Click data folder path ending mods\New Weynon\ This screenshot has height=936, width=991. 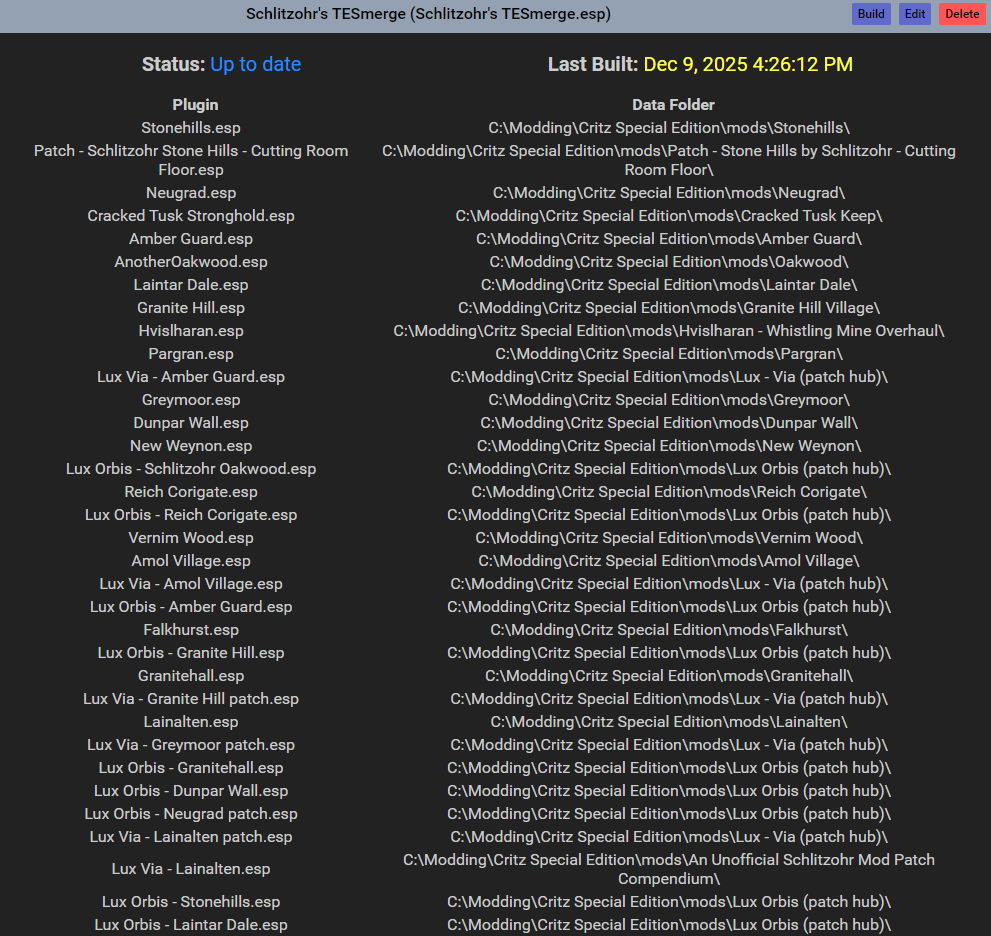(669, 446)
